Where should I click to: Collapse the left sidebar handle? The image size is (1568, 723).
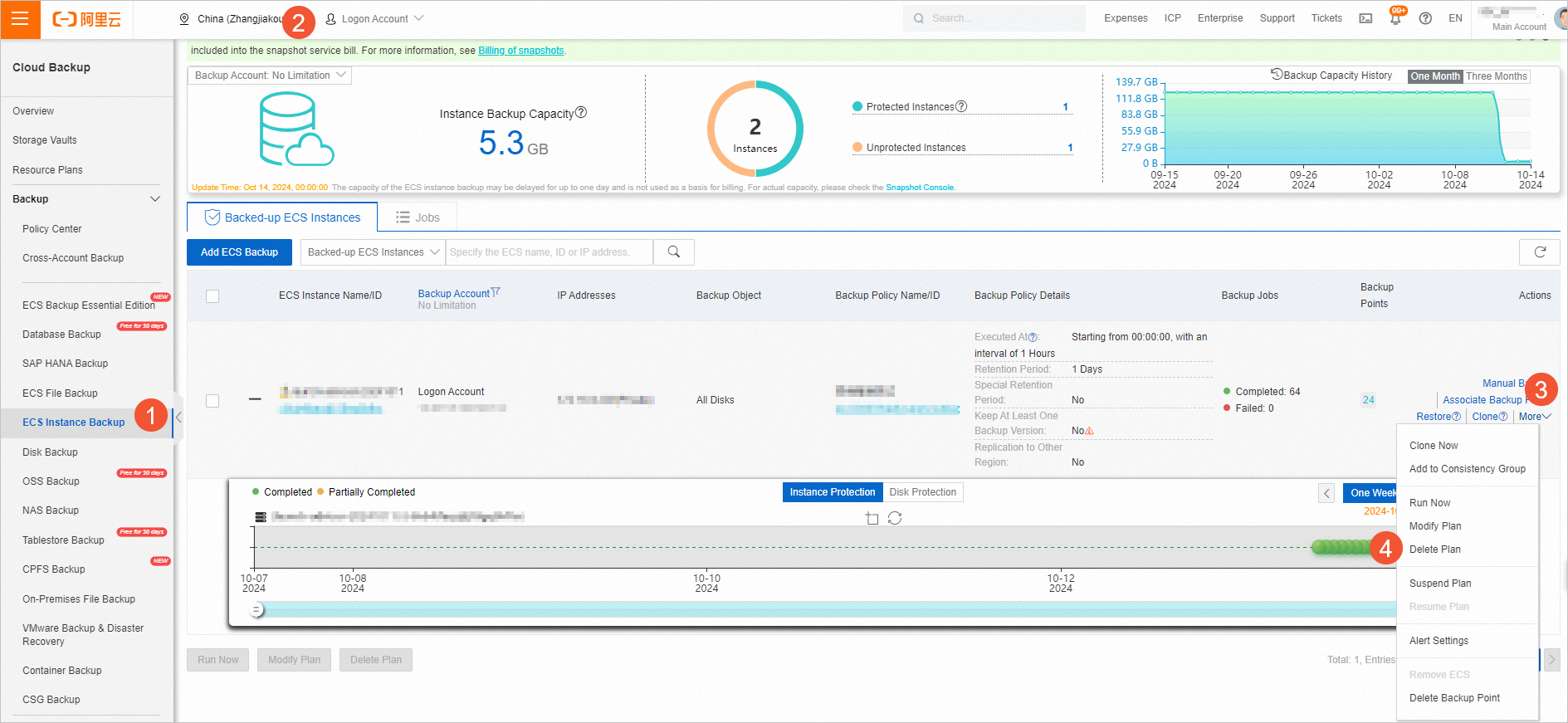click(178, 418)
